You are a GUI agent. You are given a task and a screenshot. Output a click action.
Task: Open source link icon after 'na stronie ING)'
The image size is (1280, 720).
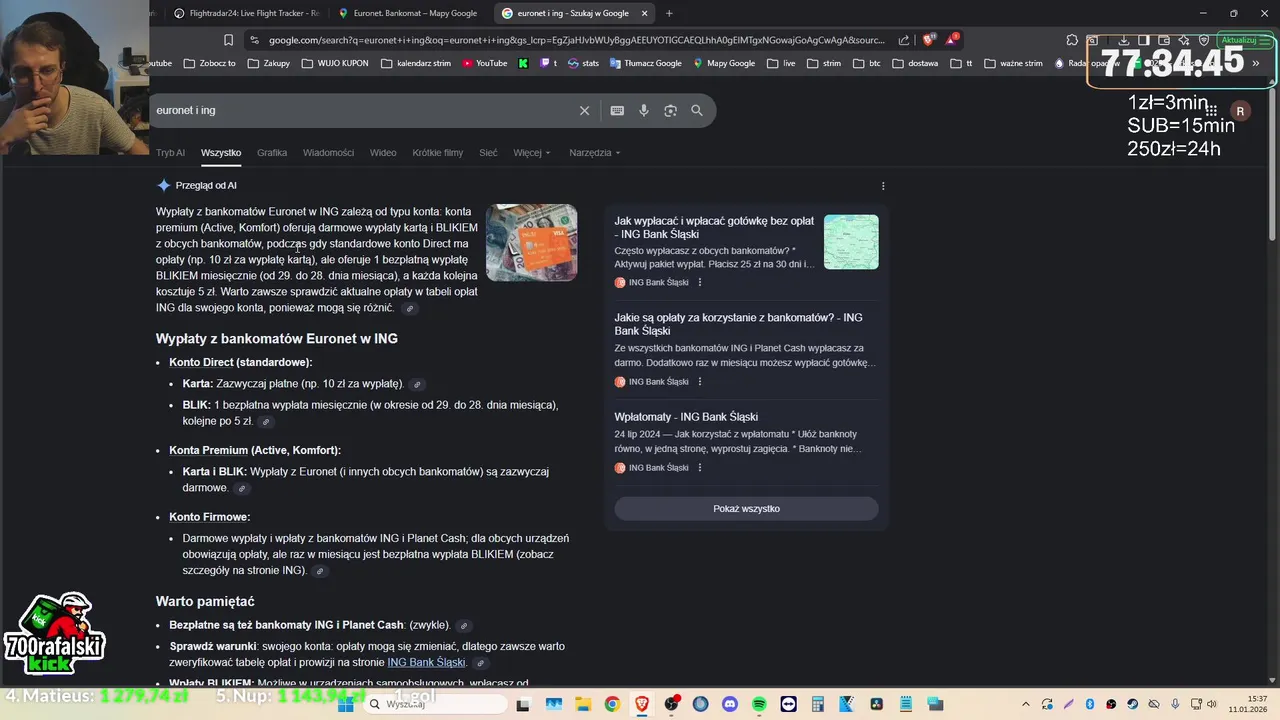click(x=320, y=571)
